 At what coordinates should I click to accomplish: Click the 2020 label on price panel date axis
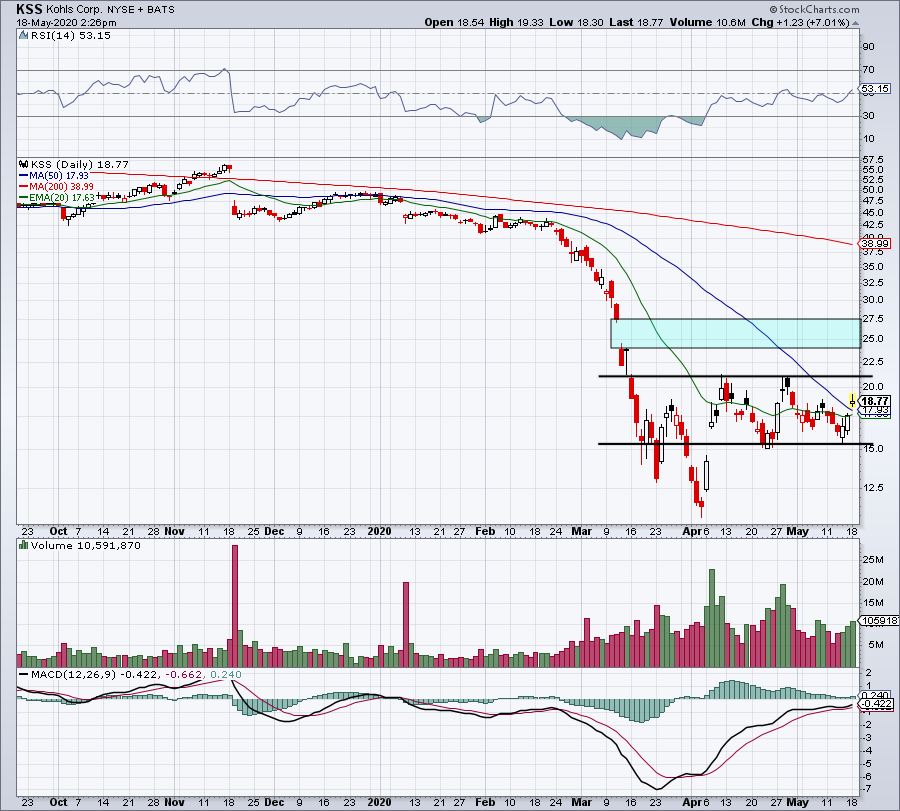coord(379,531)
